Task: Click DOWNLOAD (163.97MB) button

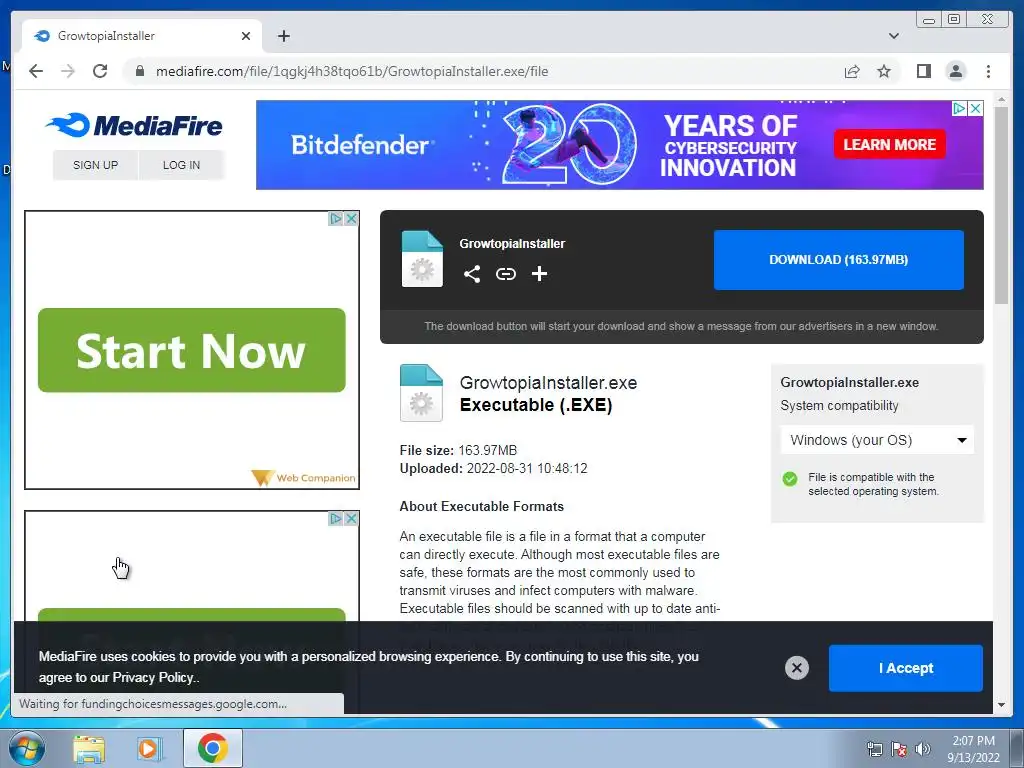Action: 839,260
